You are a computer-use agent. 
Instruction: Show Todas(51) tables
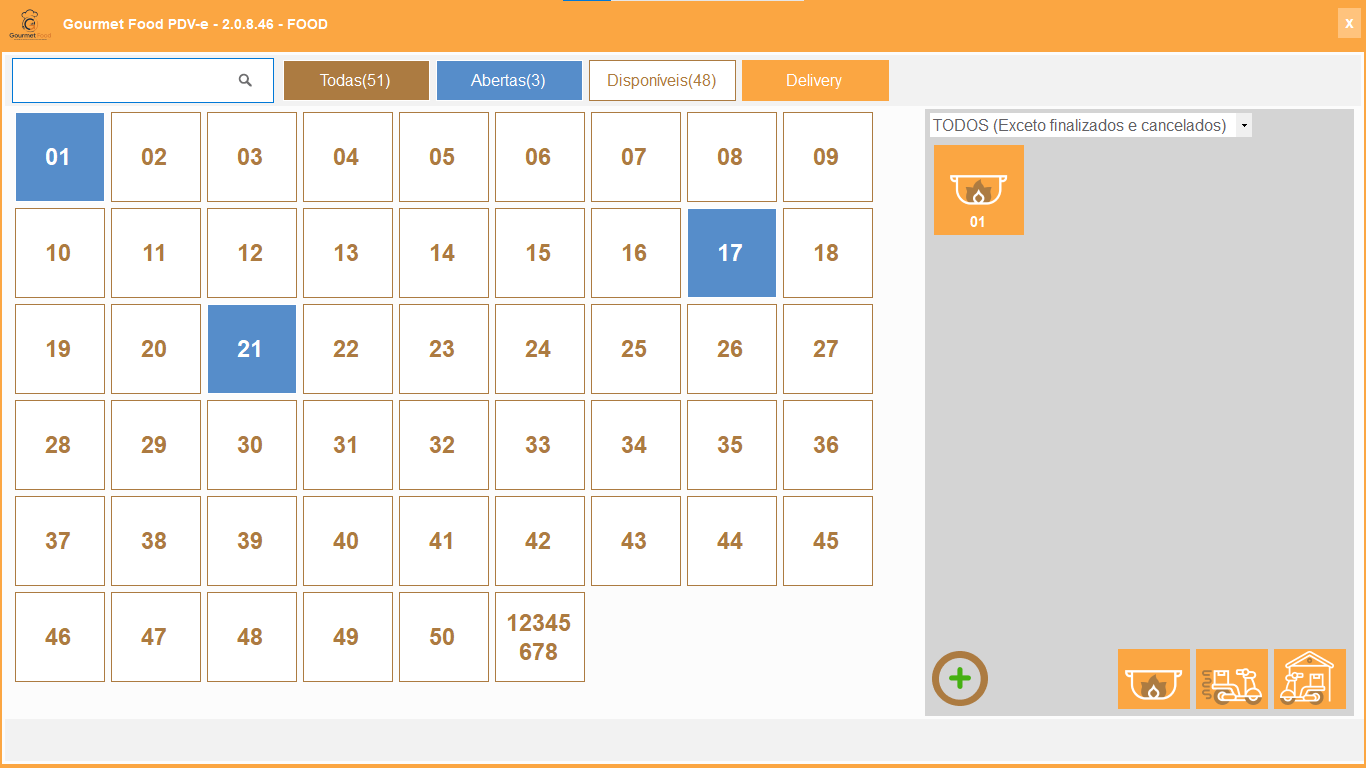[356, 81]
